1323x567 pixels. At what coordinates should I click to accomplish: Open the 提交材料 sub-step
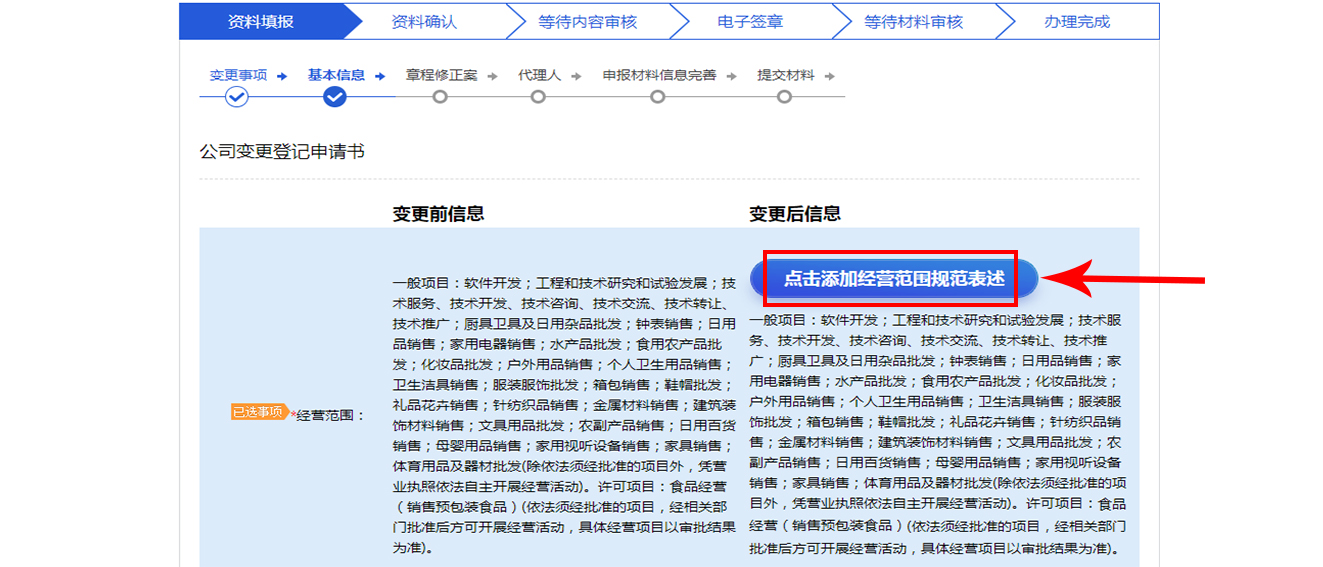(x=785, y=75)
